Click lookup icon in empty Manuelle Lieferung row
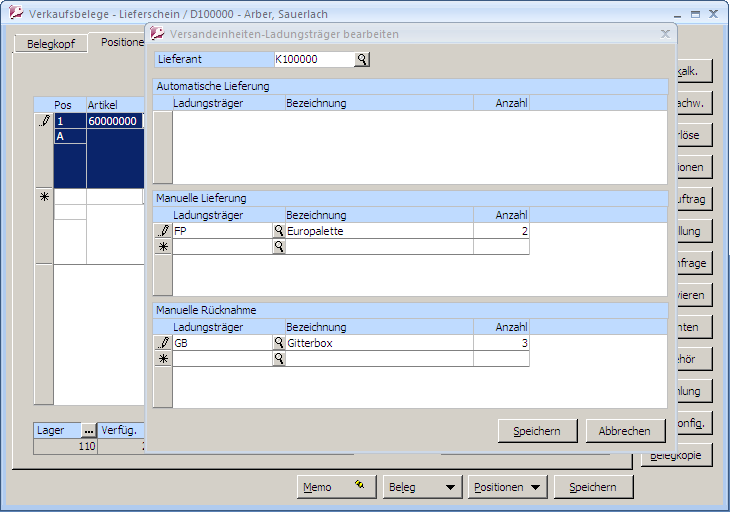The width and height of the screenshot is (730, 512). [x=279, y=247]
